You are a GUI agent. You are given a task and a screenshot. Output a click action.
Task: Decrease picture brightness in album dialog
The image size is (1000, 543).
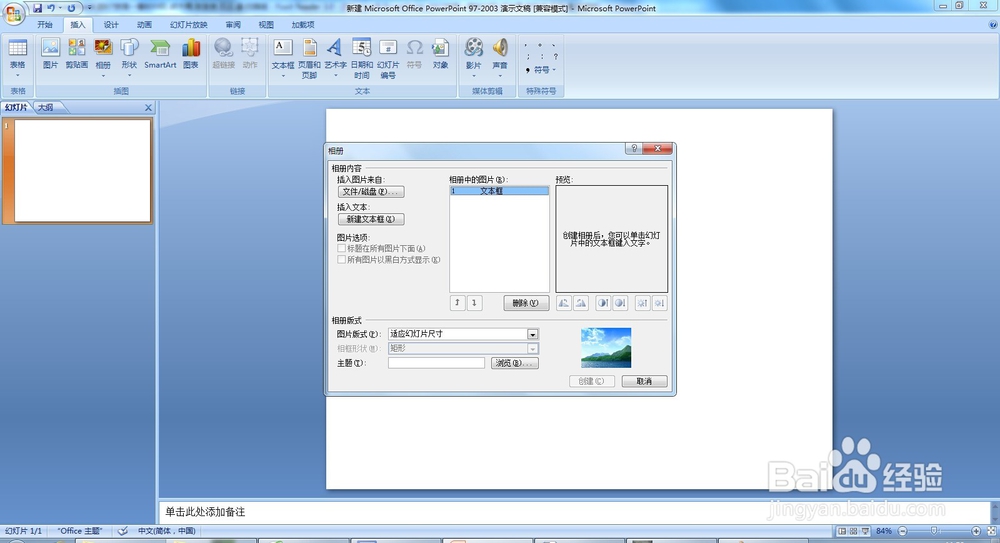[659, 303]
